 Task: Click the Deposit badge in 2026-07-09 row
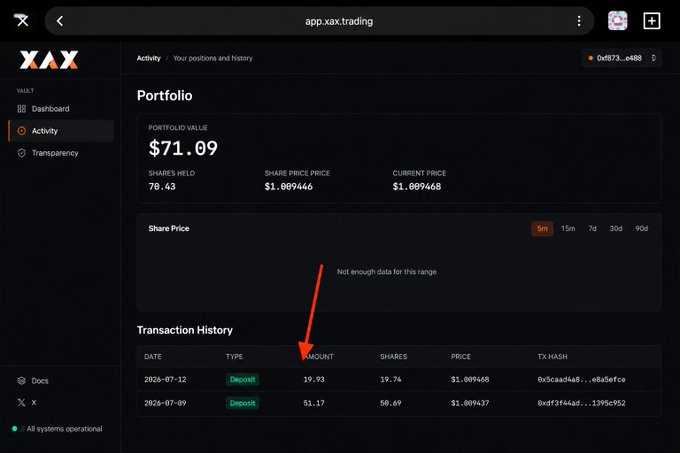(x=242, y=403)
